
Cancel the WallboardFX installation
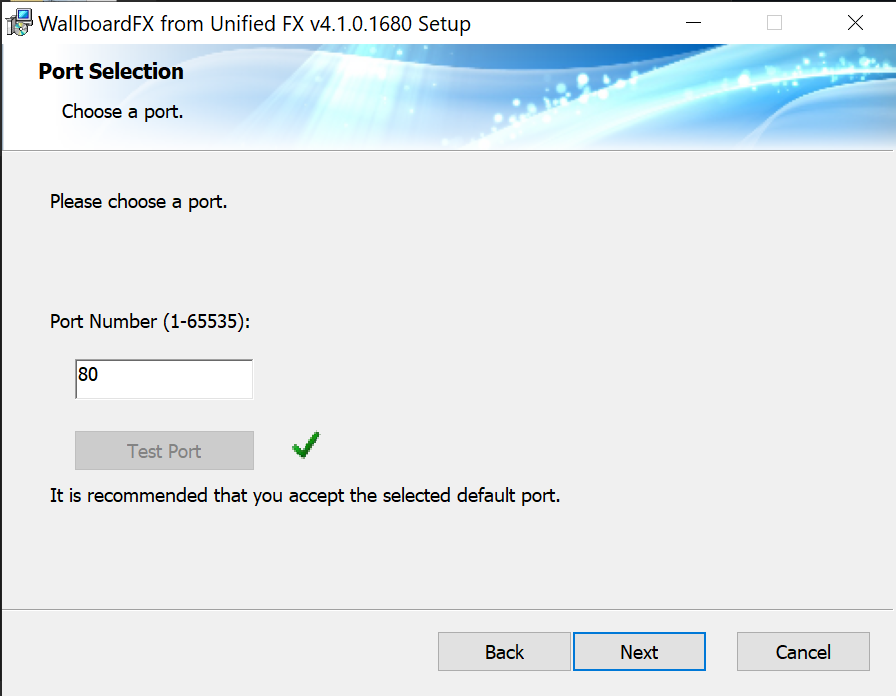[x=803, y=651]
